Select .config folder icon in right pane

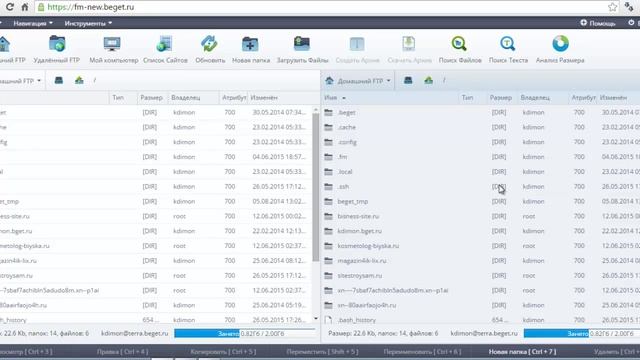[x=329, y=142]
